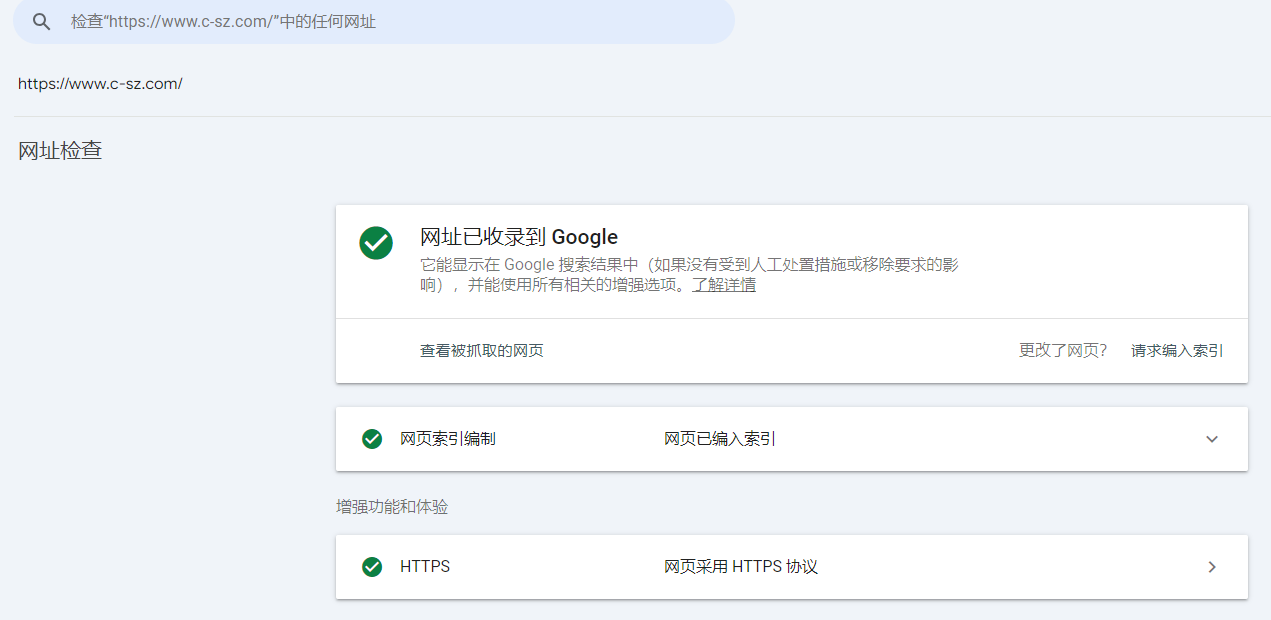The width and height of the screenshot is (1271, 620).
Task: Click green check icon beside 网页索引编制
Action: pyautogui.click(x=372, y=439)
